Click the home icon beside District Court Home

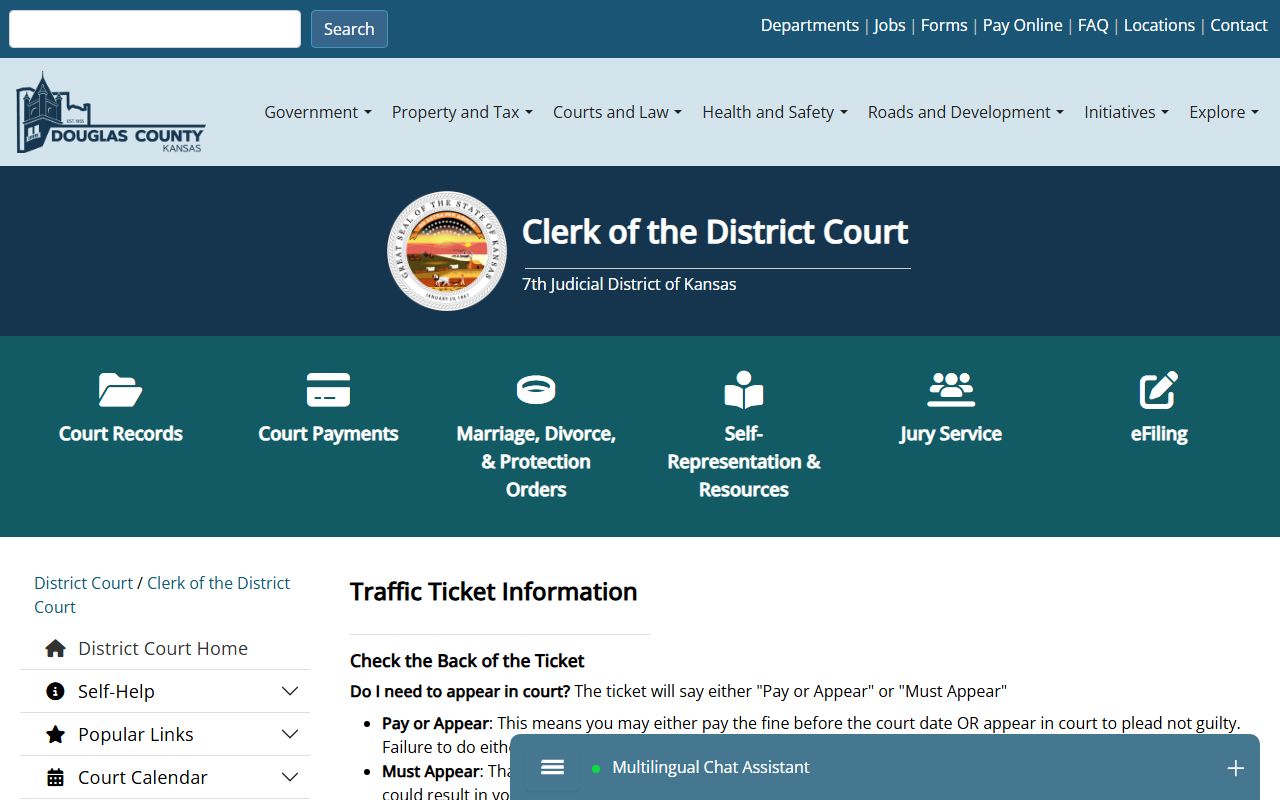click(x=56, y=648)
